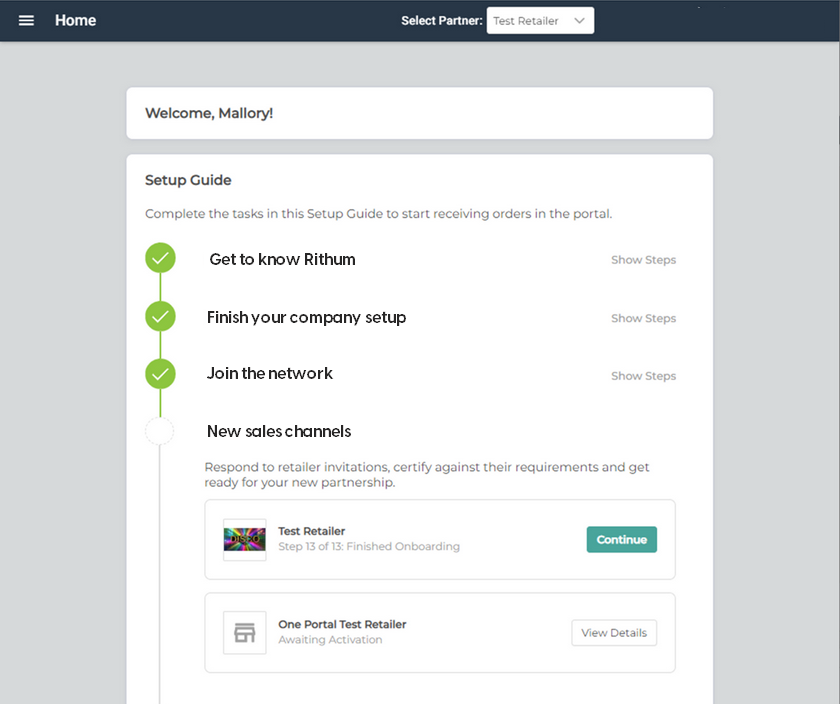This screenshot has width=840, height=704.
Task: Open the Select Partner dropdown
Action: 540,21
